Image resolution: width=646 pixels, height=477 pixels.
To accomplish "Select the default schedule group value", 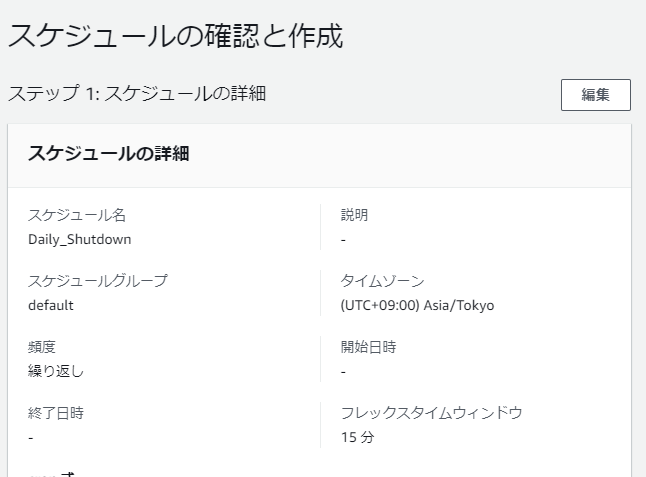I will click(x=51, y=305).
